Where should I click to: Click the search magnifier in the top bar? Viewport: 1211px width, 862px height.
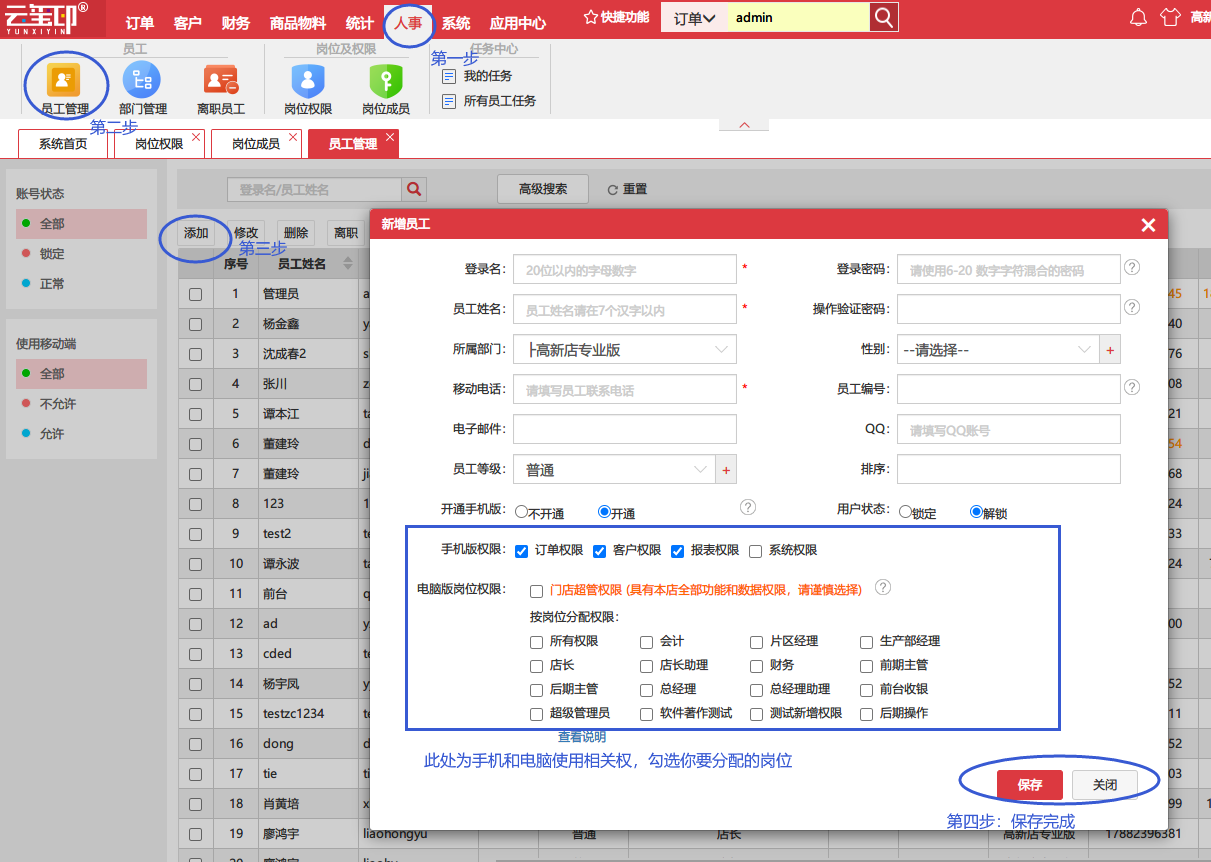click(x=883, y=17)
